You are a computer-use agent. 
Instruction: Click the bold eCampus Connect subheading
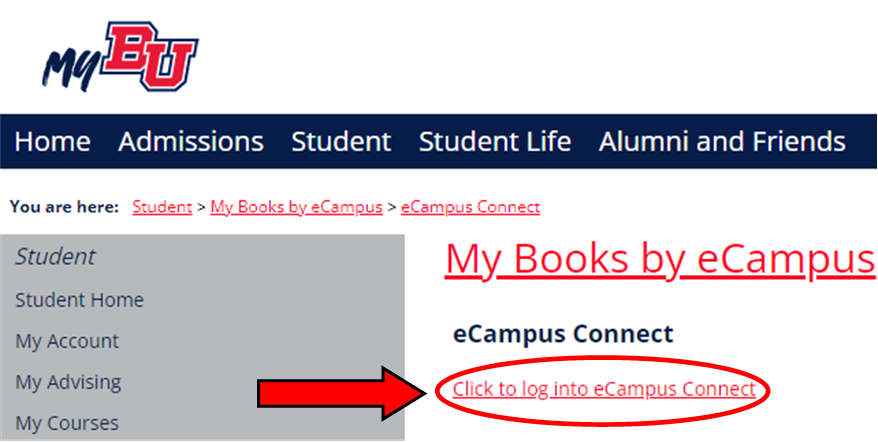click(x=563, y=334)
